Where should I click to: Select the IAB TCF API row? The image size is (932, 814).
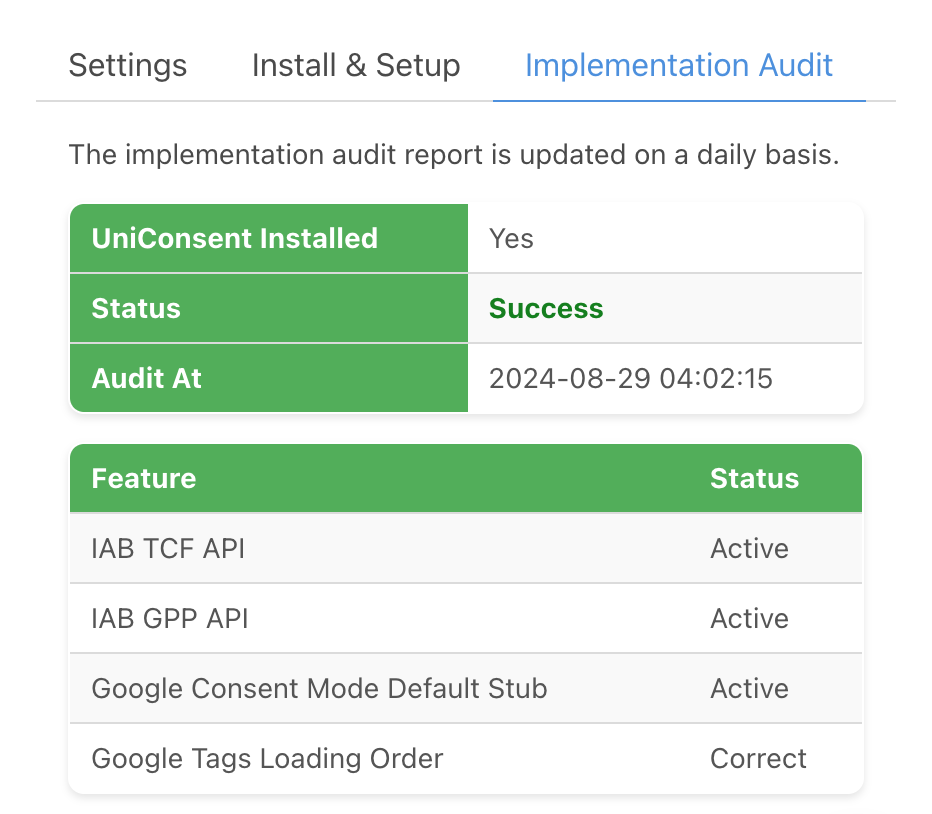(x=167, y=548)
